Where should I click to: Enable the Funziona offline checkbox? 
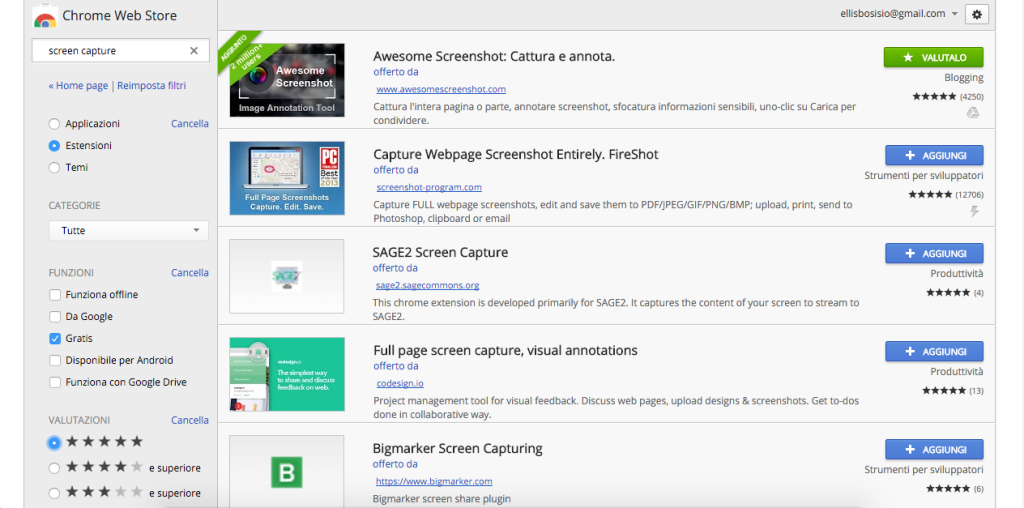point(55,295)
